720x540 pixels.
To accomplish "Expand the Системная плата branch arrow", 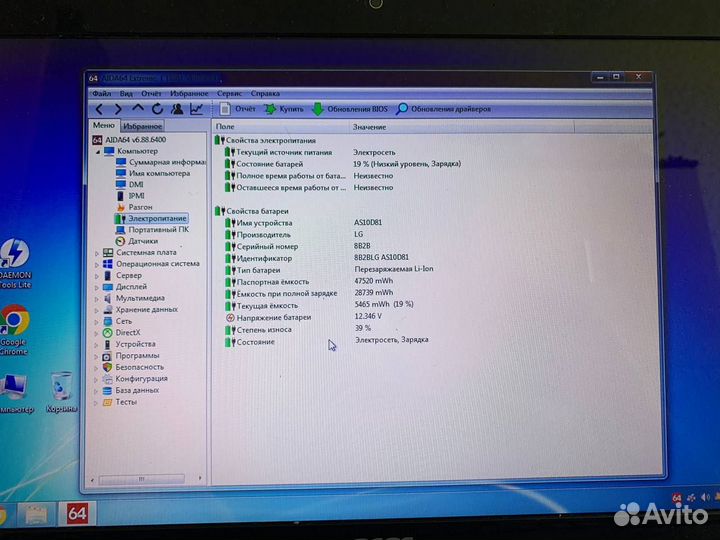I will point(97,253).
